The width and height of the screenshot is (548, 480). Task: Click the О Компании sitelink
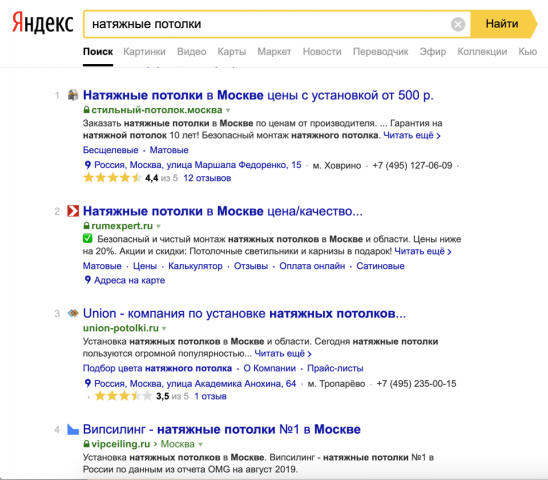point(269,368)
